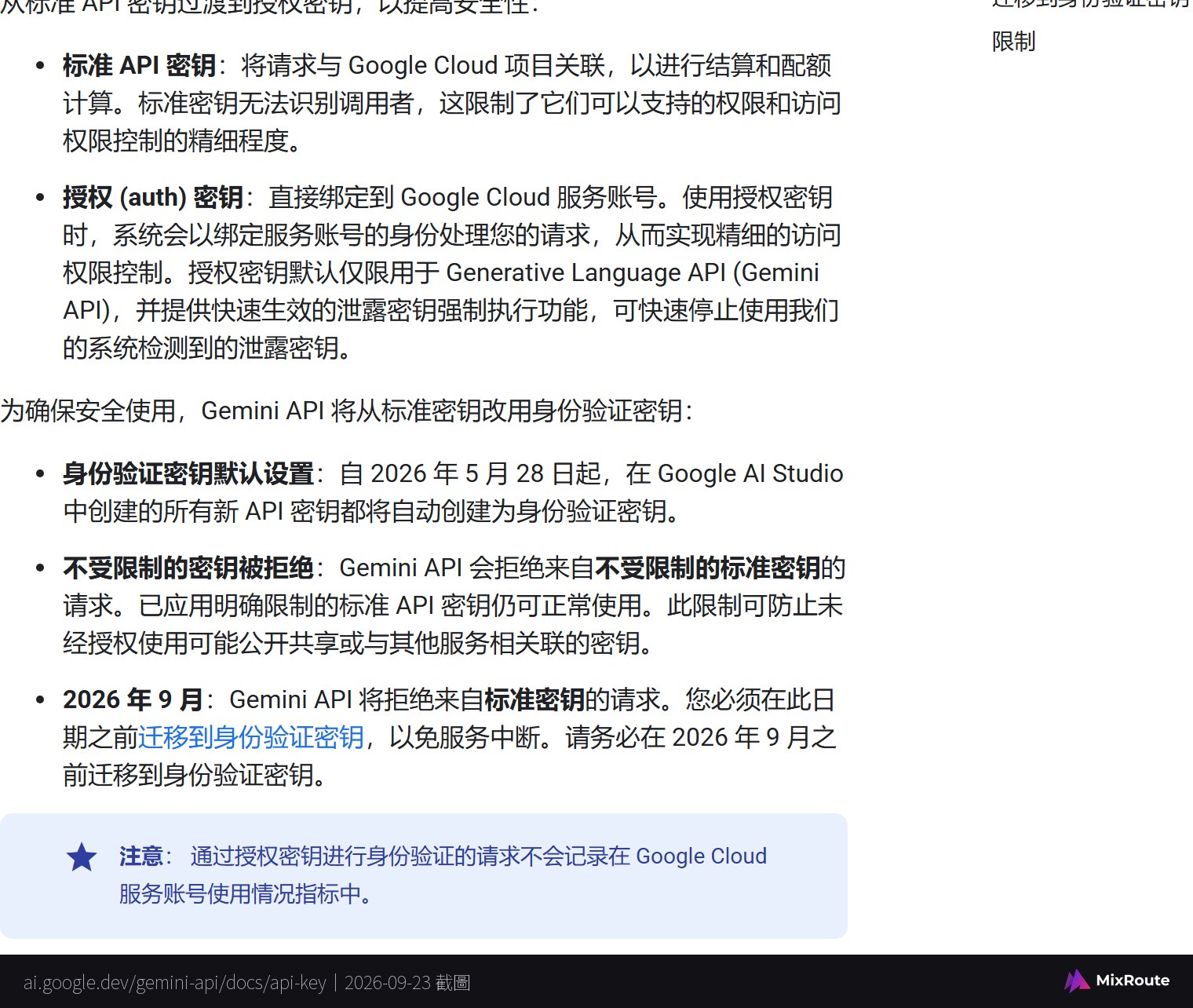Click the bold heading 不受限制的密钥被拒绝
Image resolution: width=1193 pixels, height=1008 pixels.
(x=188, y=568)
